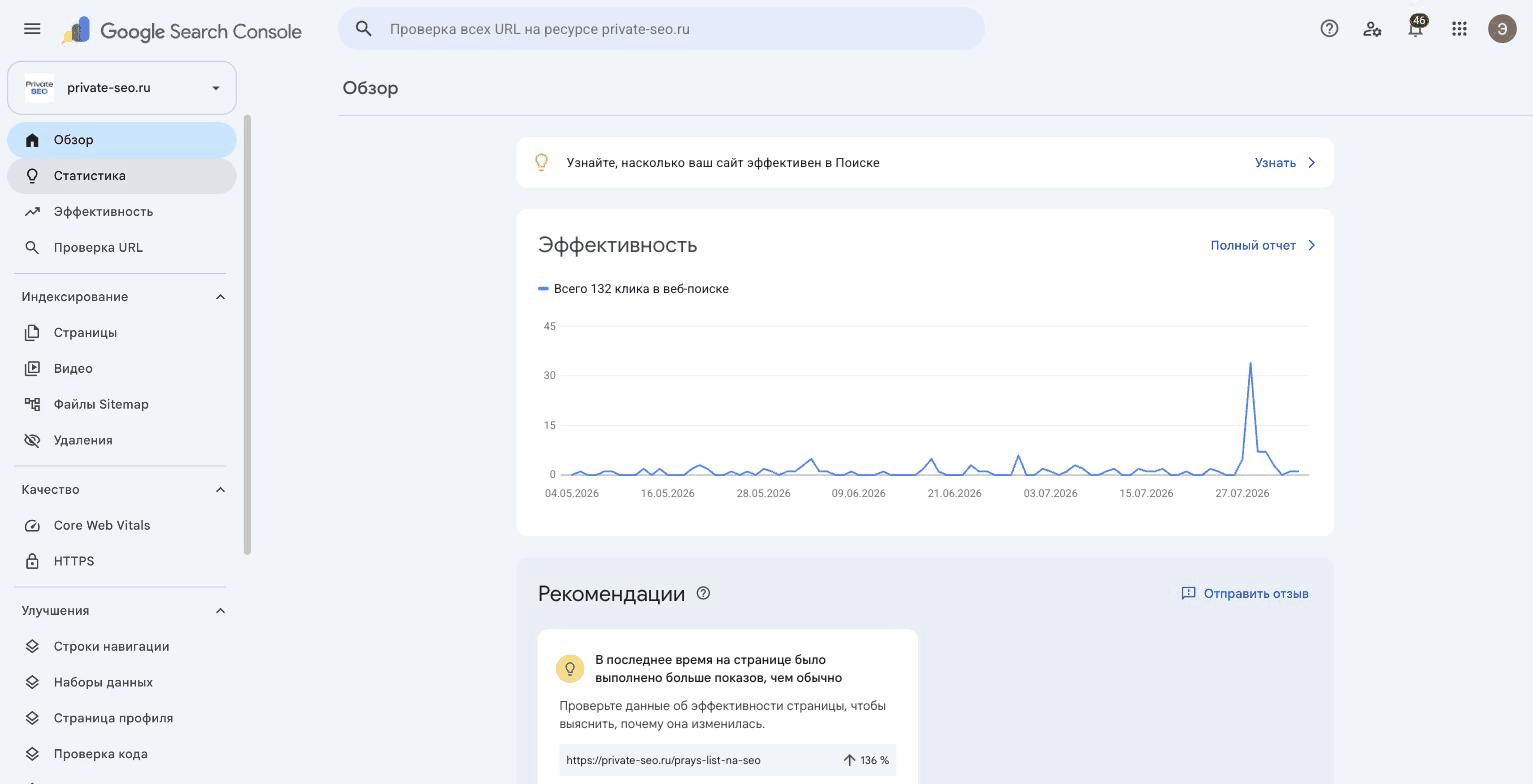Open Видео indexing in sidebar
1533x784 pixels.
tap(122, 368)
